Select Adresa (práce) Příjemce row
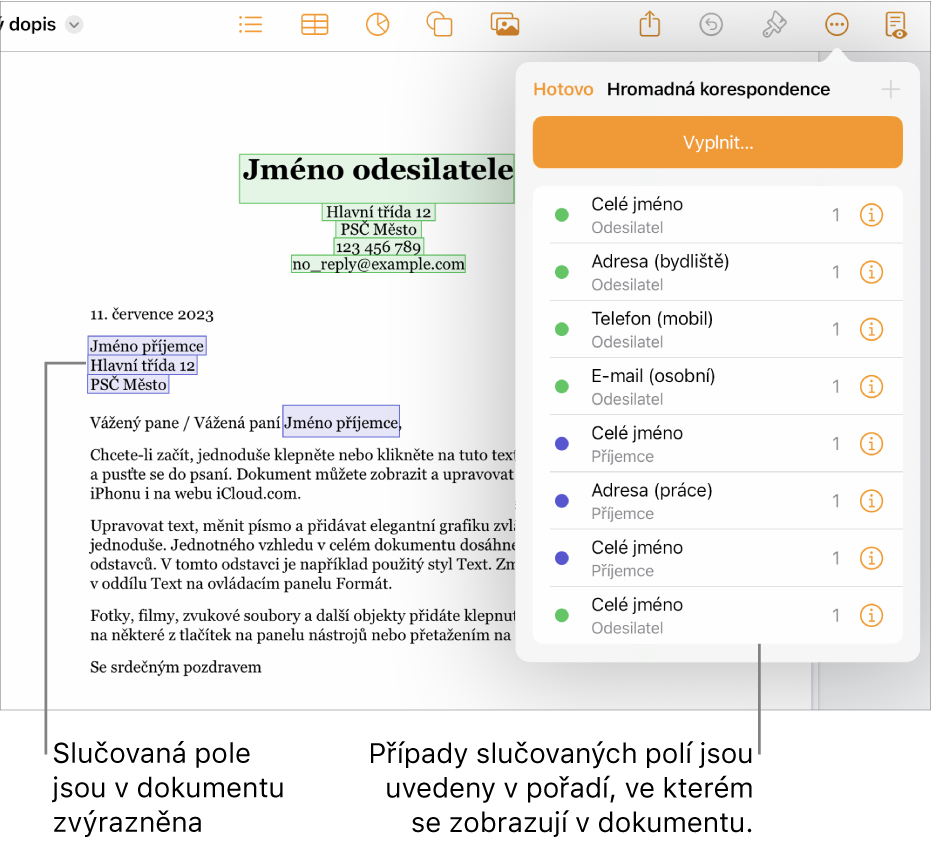 (x=717, y=501)
